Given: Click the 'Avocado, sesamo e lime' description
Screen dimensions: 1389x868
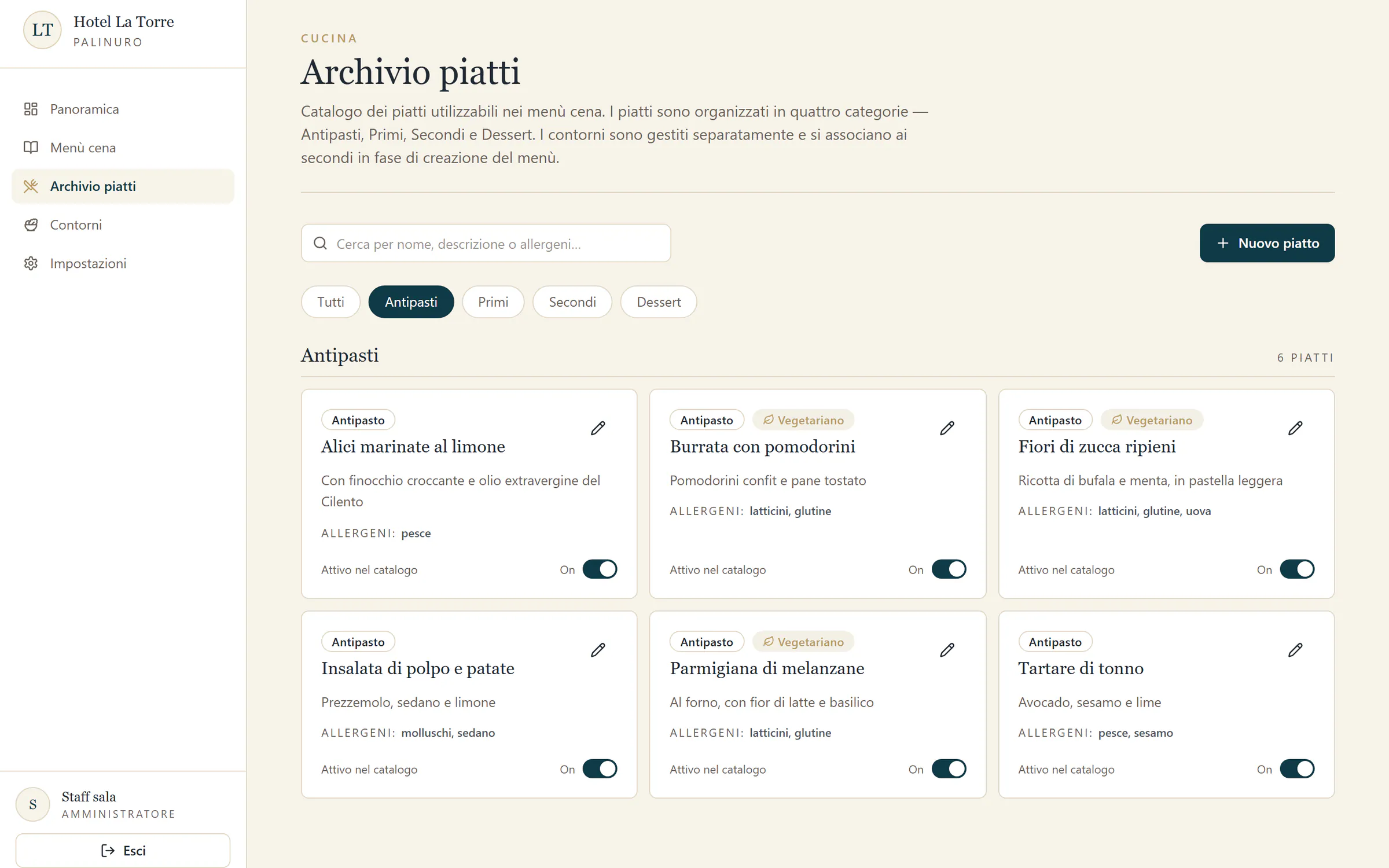Looking at the screenshot, I should tap(1089, 702).
